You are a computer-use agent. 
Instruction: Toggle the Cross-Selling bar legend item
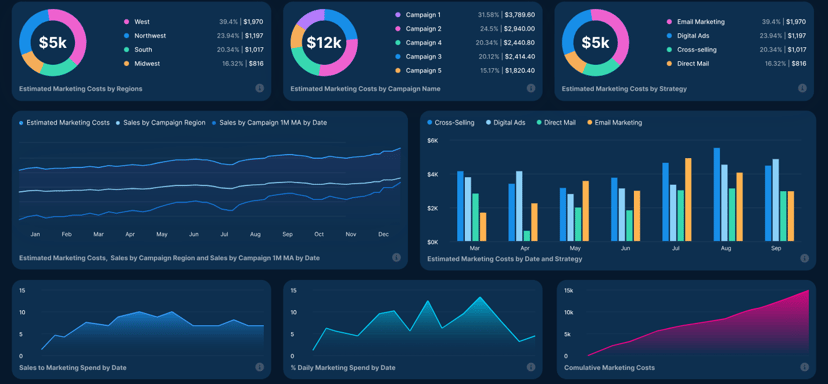point(450,123)
